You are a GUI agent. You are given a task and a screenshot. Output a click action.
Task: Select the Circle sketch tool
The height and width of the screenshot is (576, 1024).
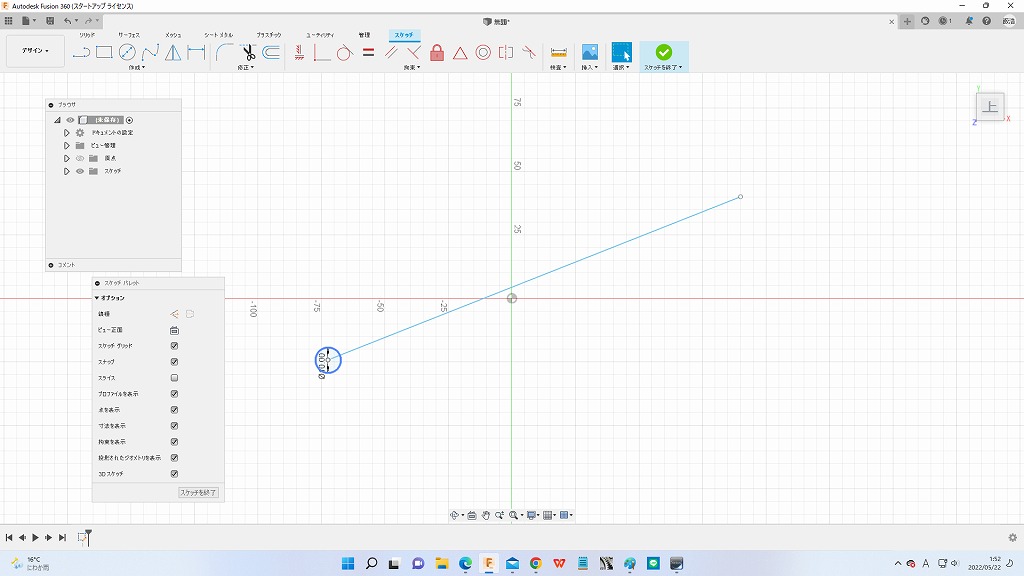coord(127,52)
